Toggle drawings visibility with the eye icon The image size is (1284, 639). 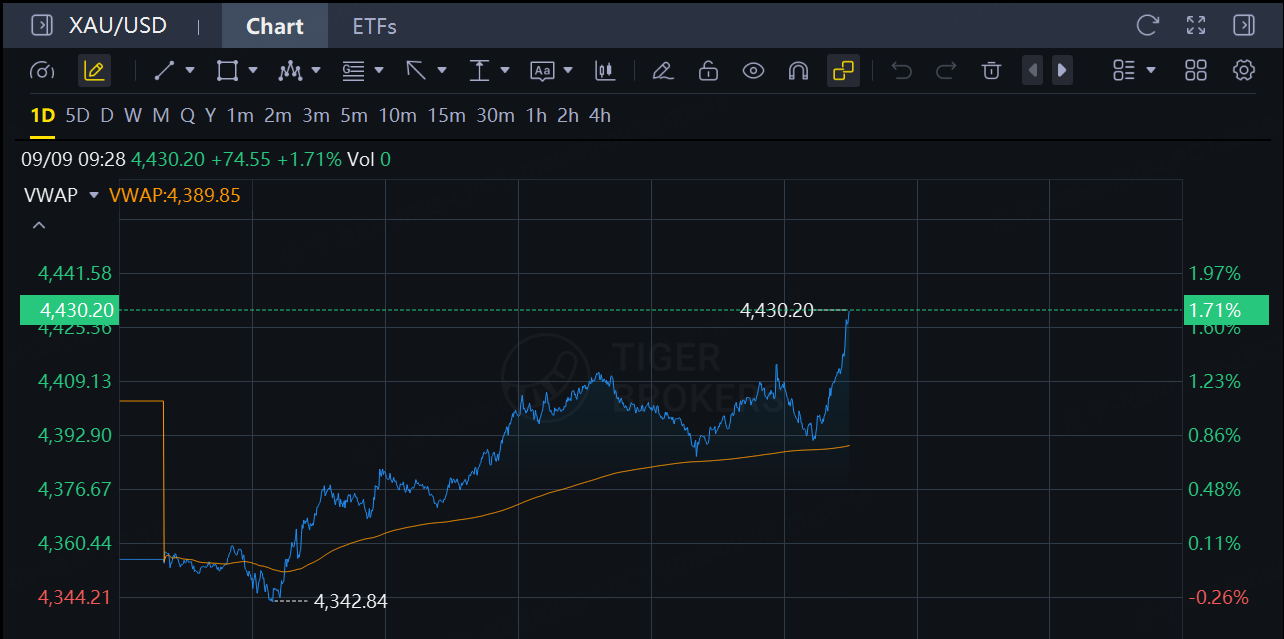point(753,70)
